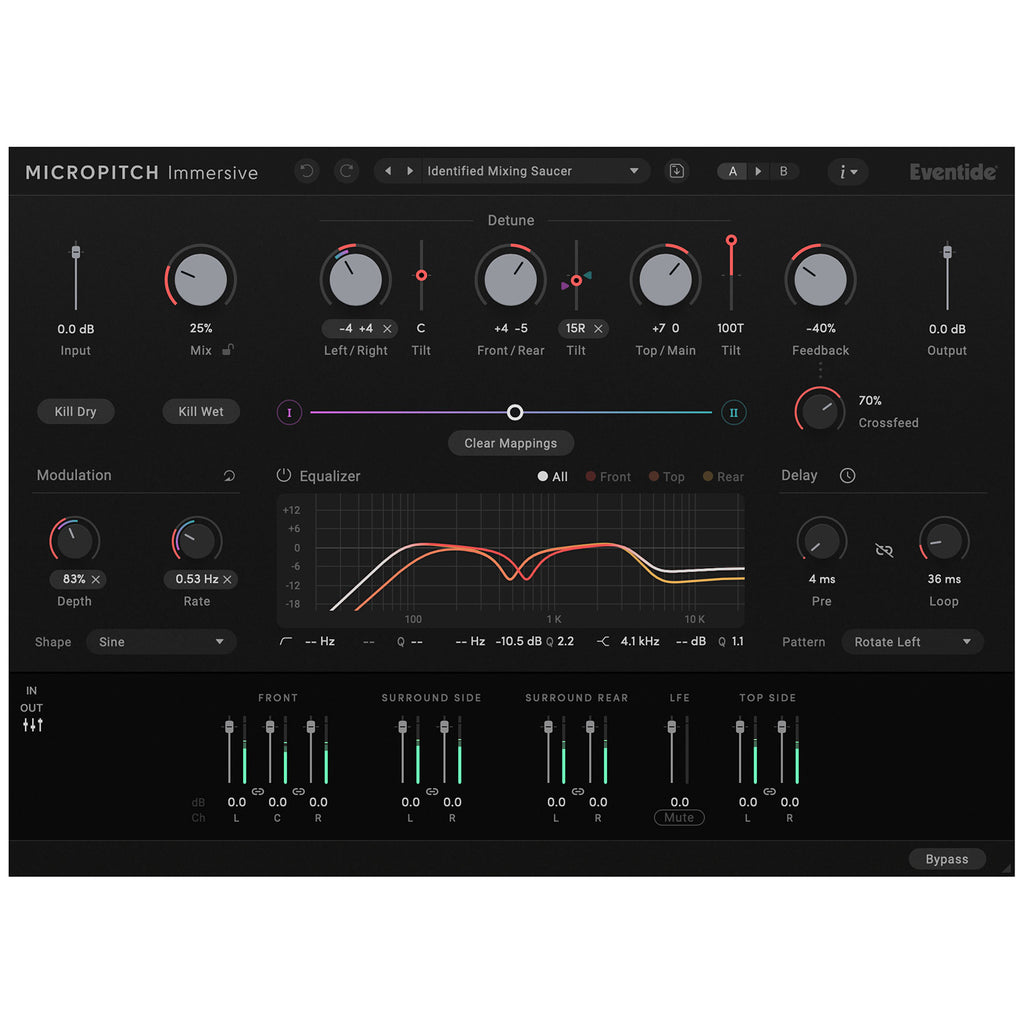Select the Rear EQ group
This screenshot has width=1024, height=1024.
pos(723,477)
